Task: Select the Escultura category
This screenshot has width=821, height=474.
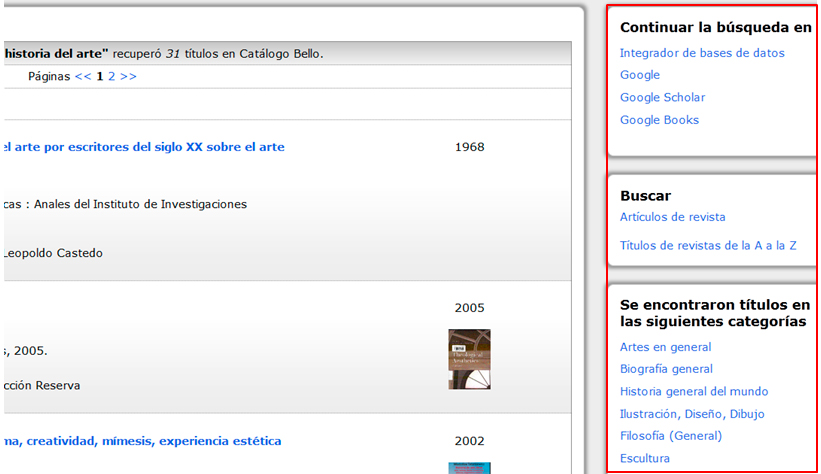Action: (x=645, y=458)
